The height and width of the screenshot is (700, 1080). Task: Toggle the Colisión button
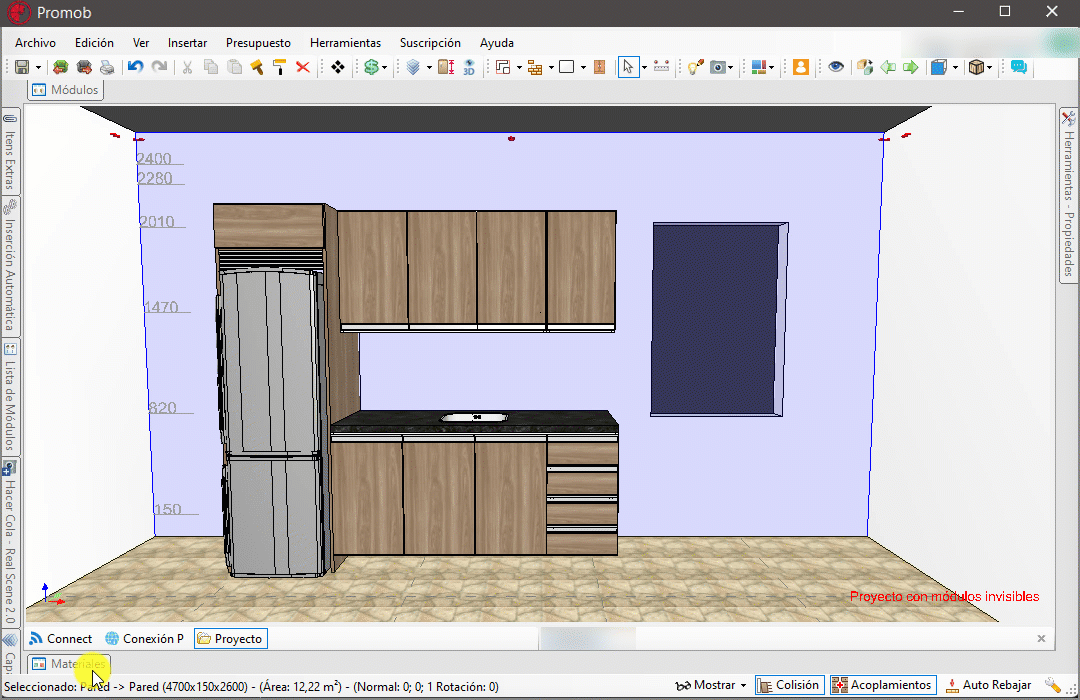coord(789,685)
